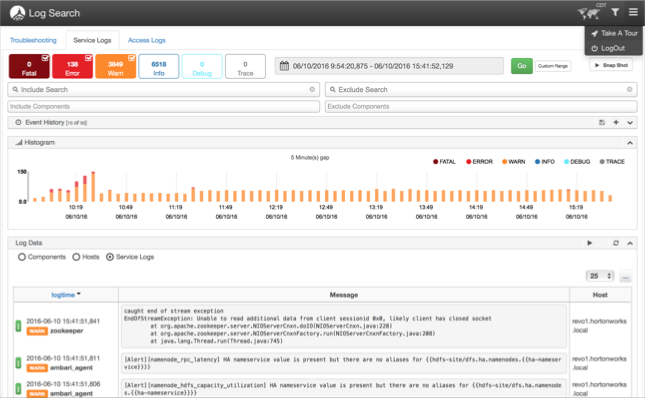
Task: Click the green Go button
Action: (522, 66)
